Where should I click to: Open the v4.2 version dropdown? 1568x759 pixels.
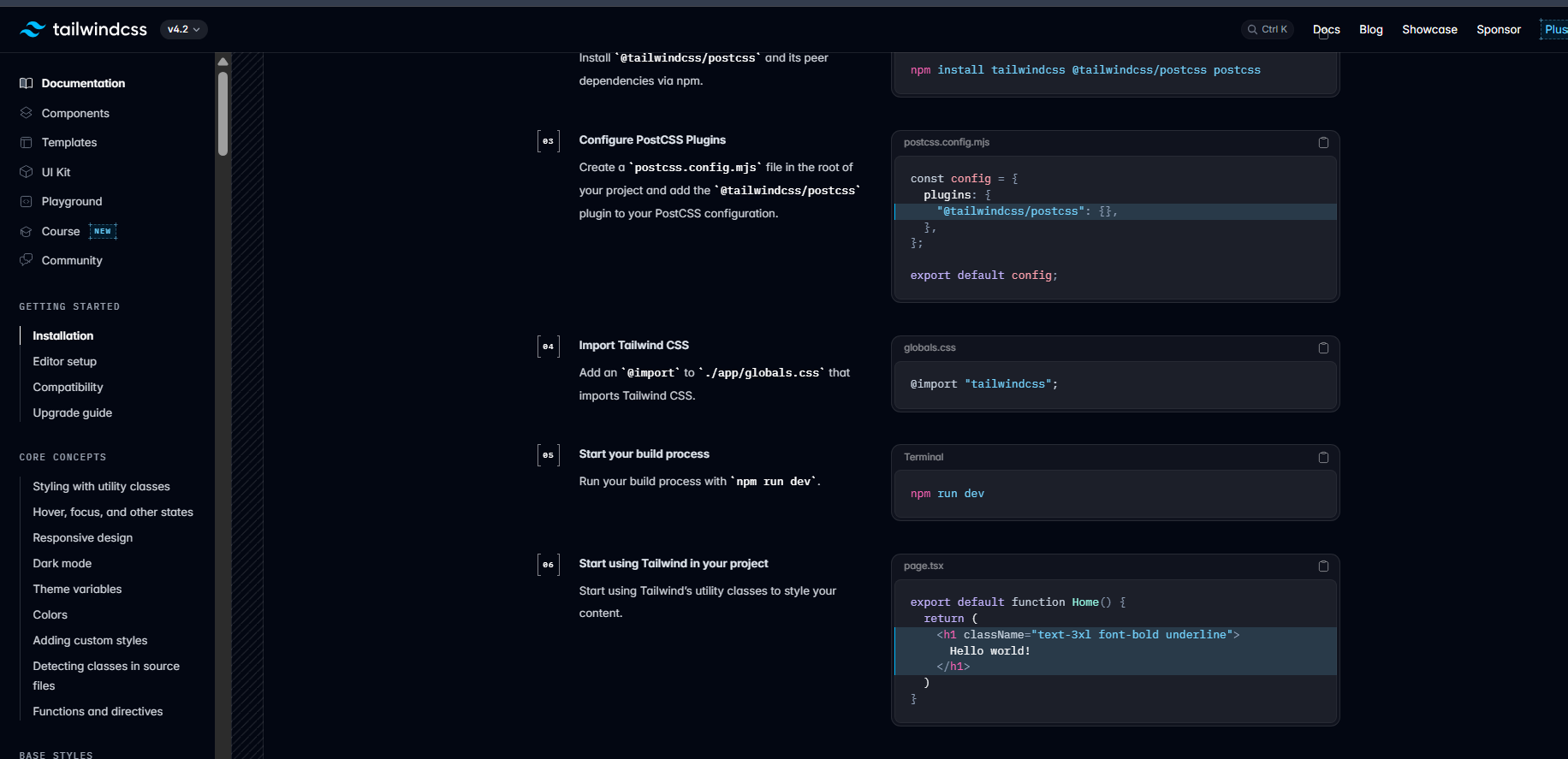[183, 29]
